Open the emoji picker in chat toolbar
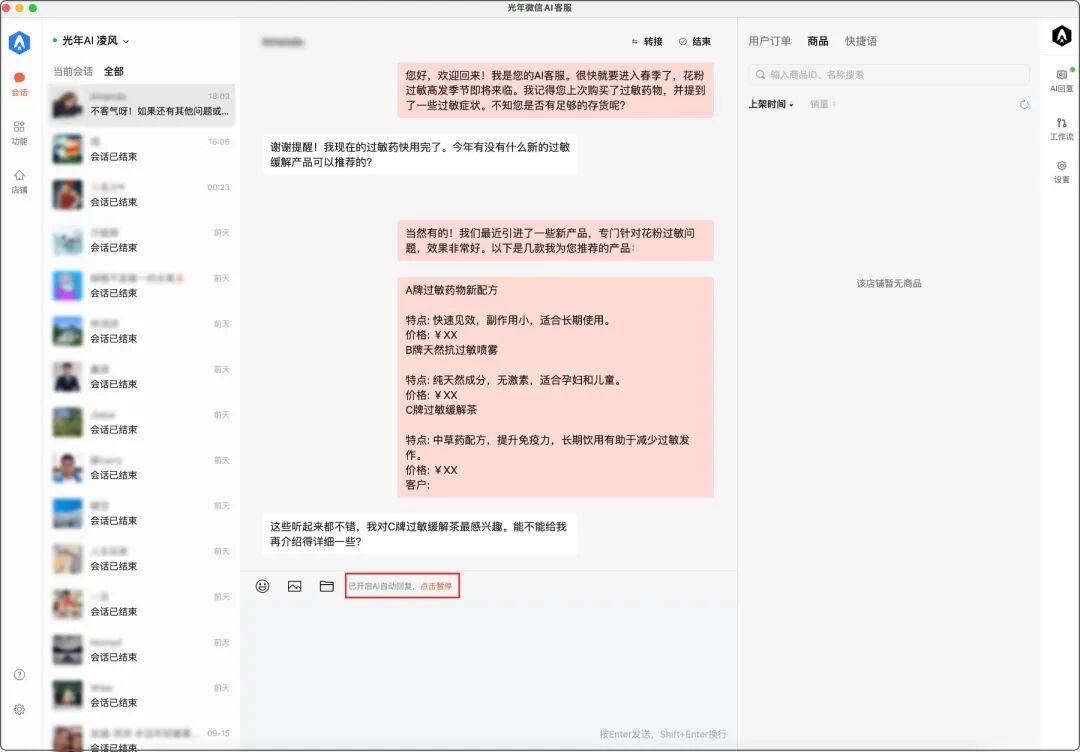The image size is (1080, 752). point(262,586)
